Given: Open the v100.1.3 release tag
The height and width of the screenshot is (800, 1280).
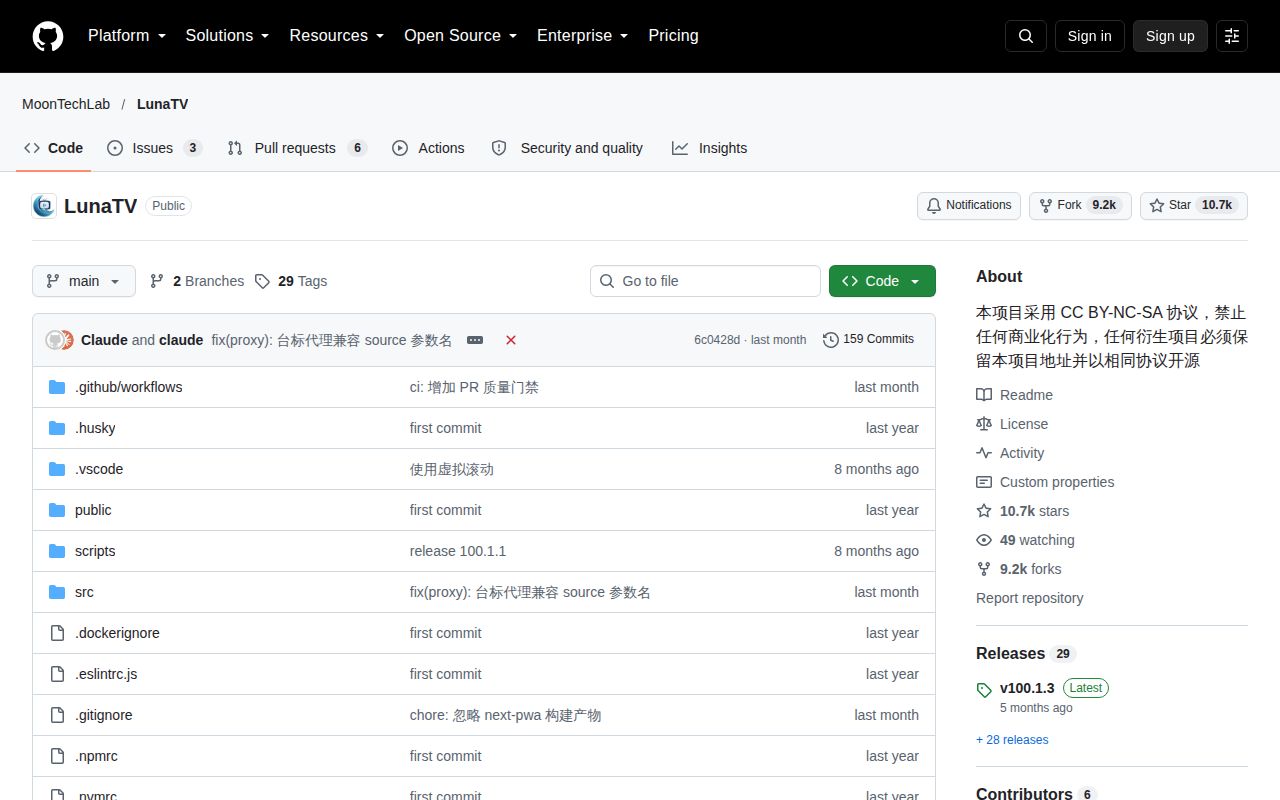Looking at the screenshot, I should point(1027,688).
